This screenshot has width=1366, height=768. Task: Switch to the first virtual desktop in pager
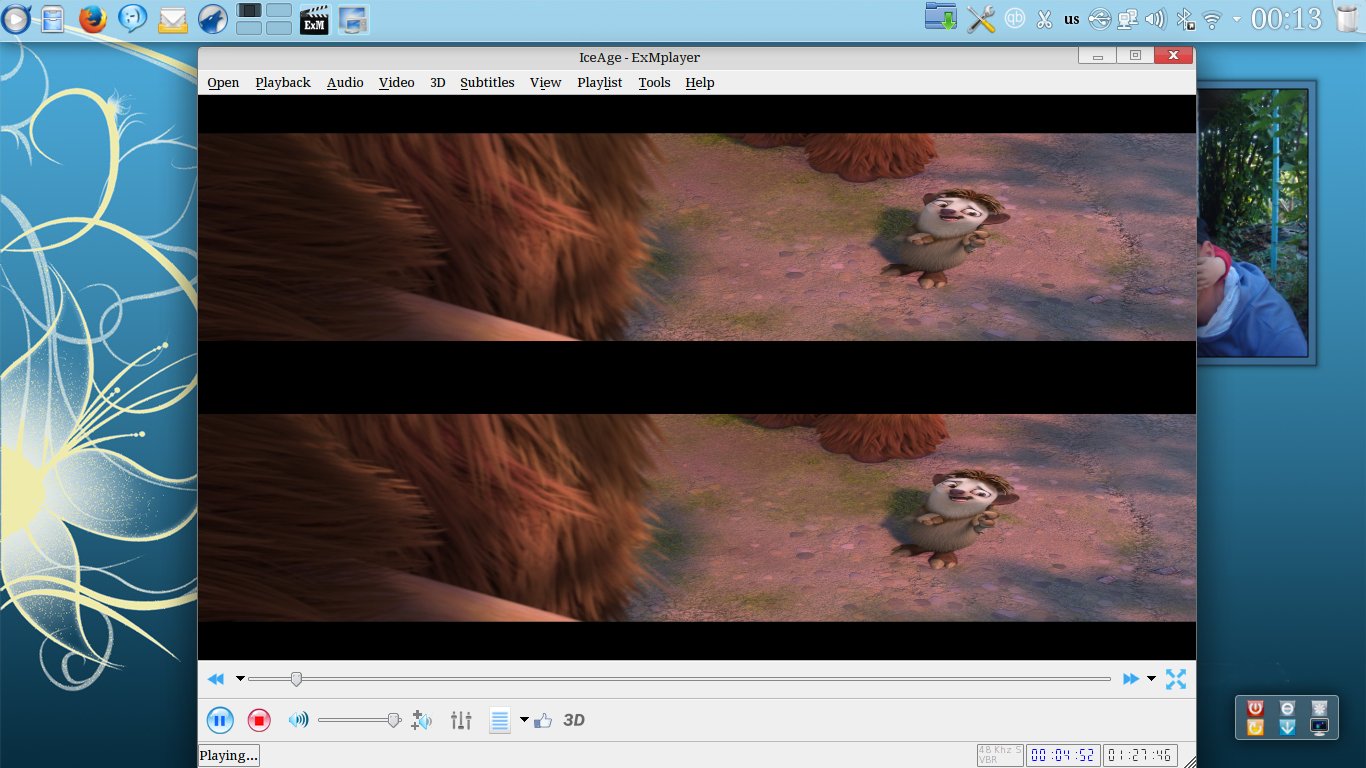click(250, 10)
